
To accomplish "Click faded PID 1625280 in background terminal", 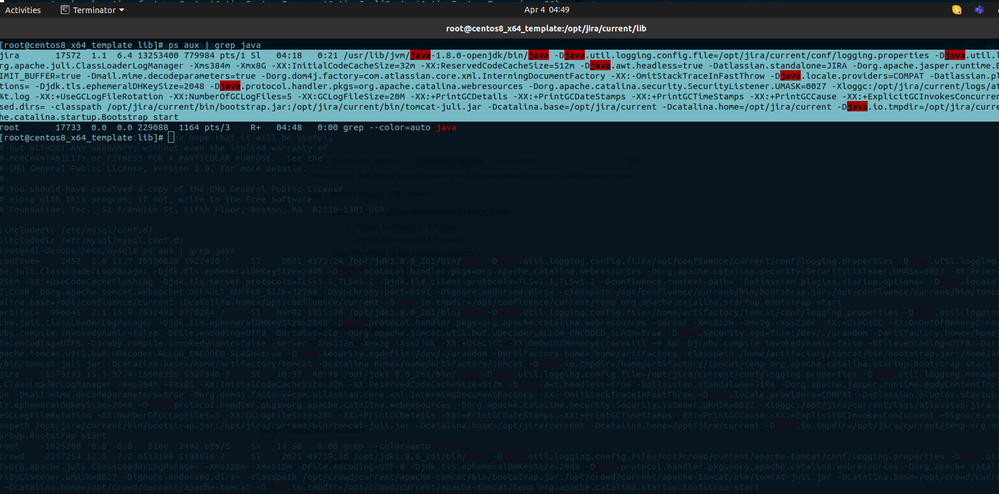I will tap(64, 446).
